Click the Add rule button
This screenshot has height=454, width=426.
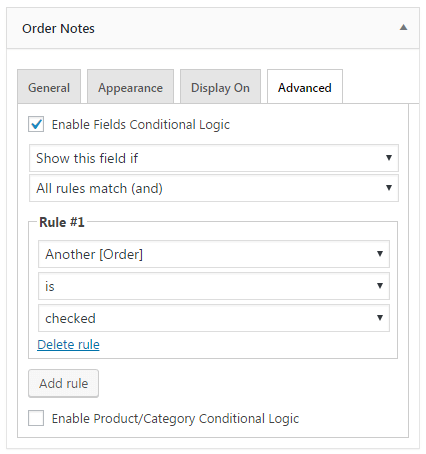click(x=63, y=383)
